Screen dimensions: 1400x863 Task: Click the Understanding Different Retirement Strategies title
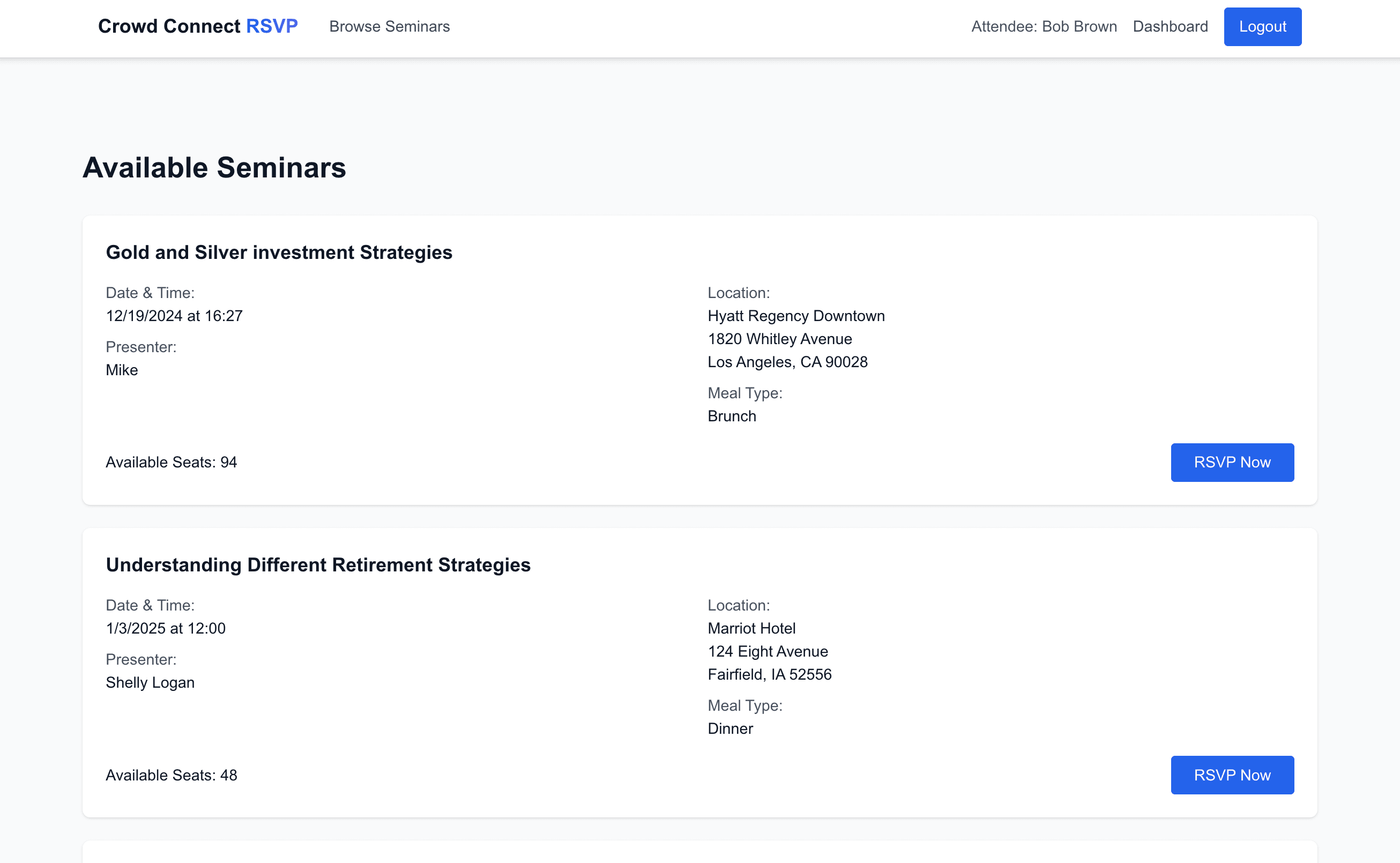pos(318,565)
